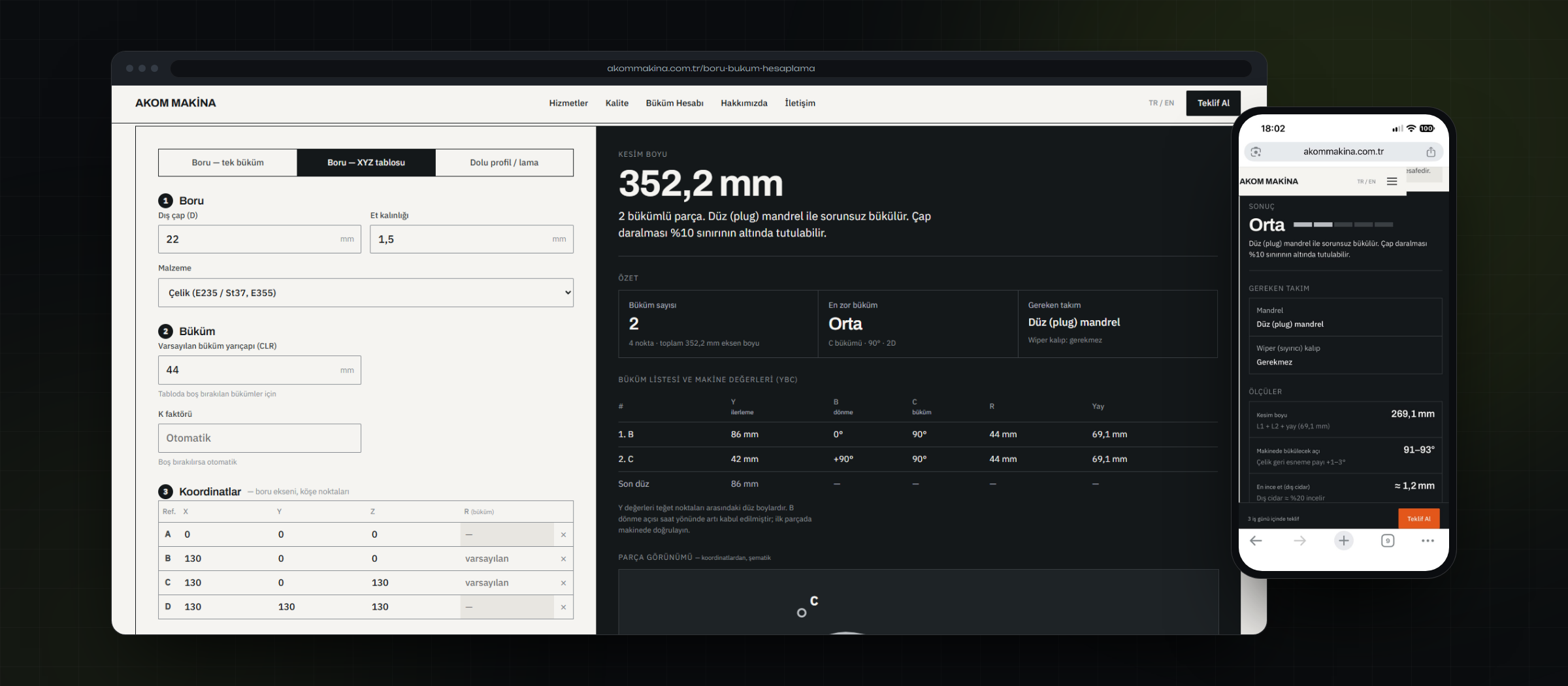Delete coordinate row D using × icon
The height and width of the screenshot is (686, 1568).
(563, 607)
